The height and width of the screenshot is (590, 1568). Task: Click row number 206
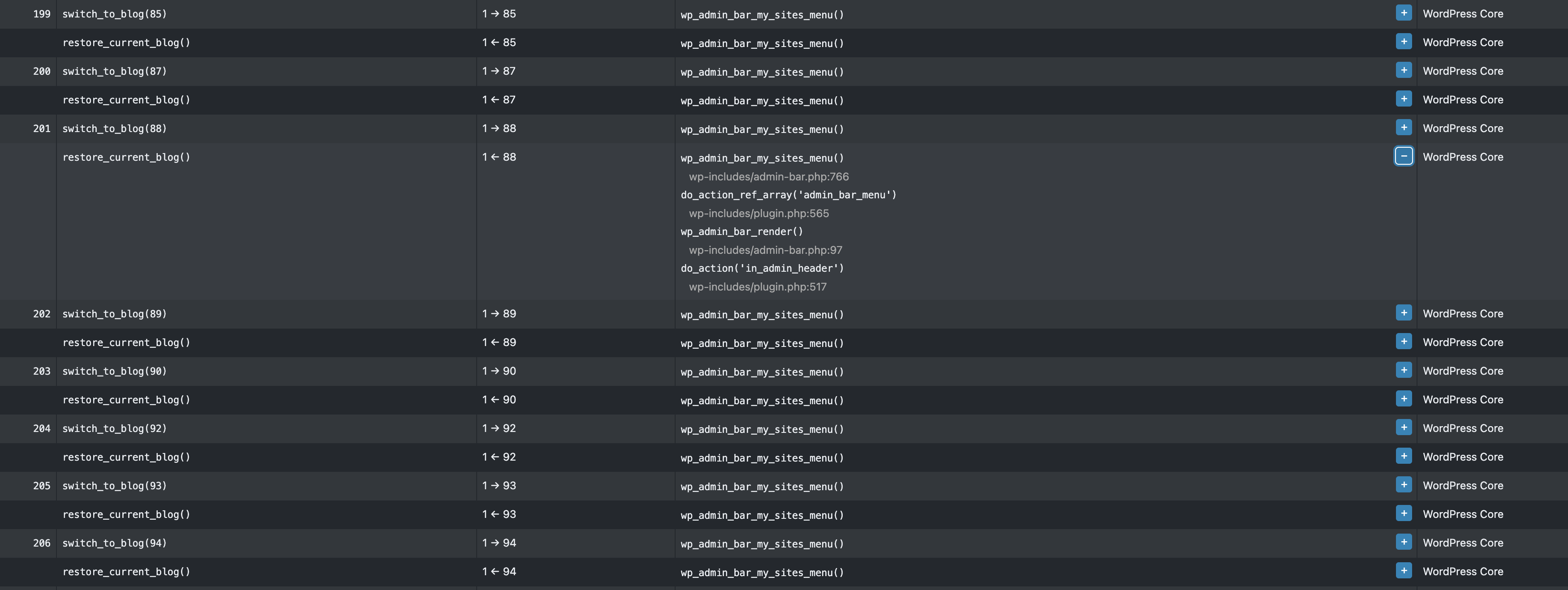tap(42, 543)
